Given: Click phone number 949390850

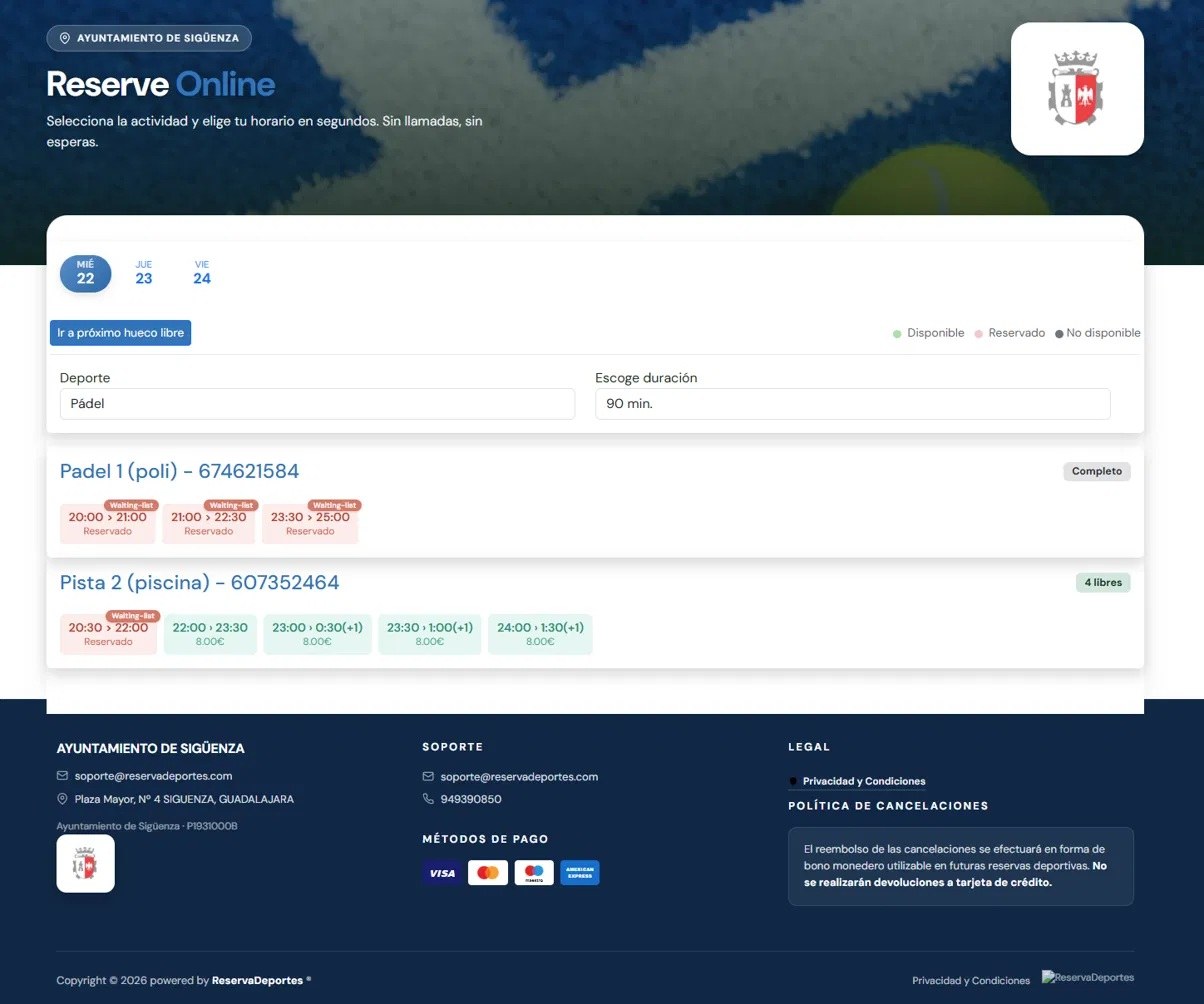Looking at the screenshot, I should click(471, 800).
